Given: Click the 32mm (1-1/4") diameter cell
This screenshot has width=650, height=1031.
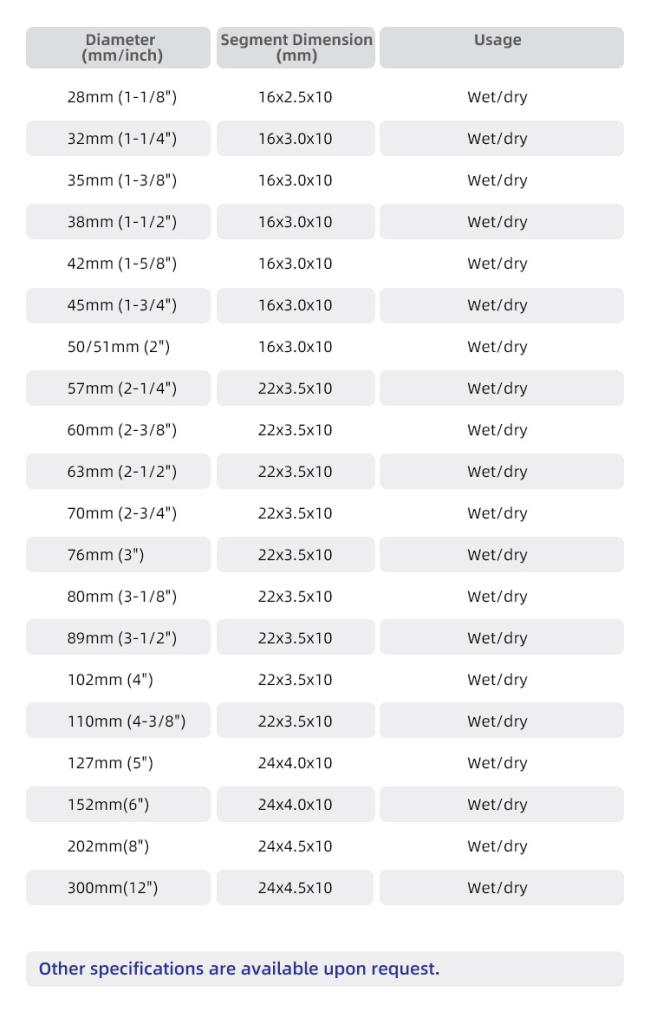Looking at the screenshot, I should [121, 139].
